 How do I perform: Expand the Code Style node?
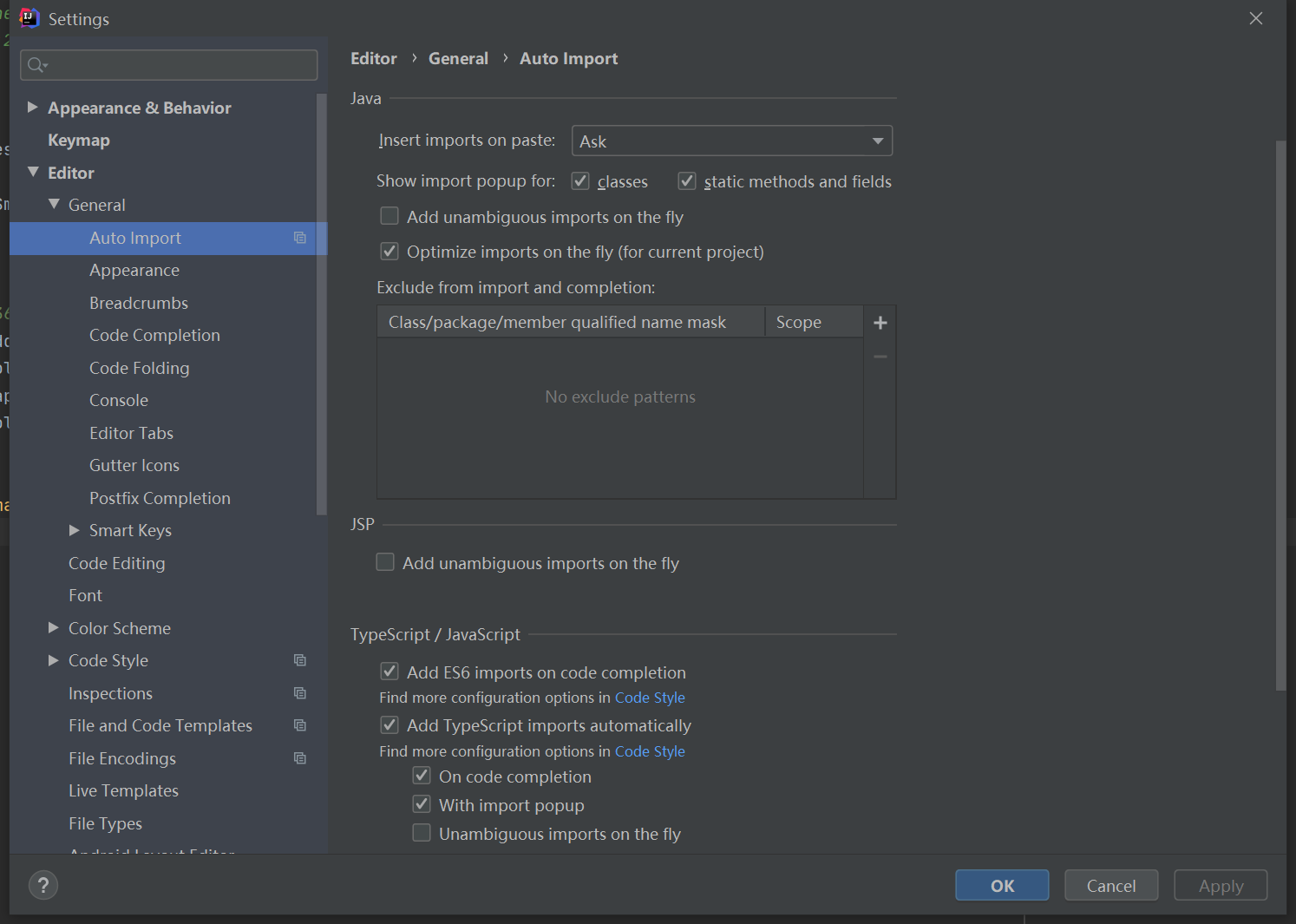(x=54, y=660)
